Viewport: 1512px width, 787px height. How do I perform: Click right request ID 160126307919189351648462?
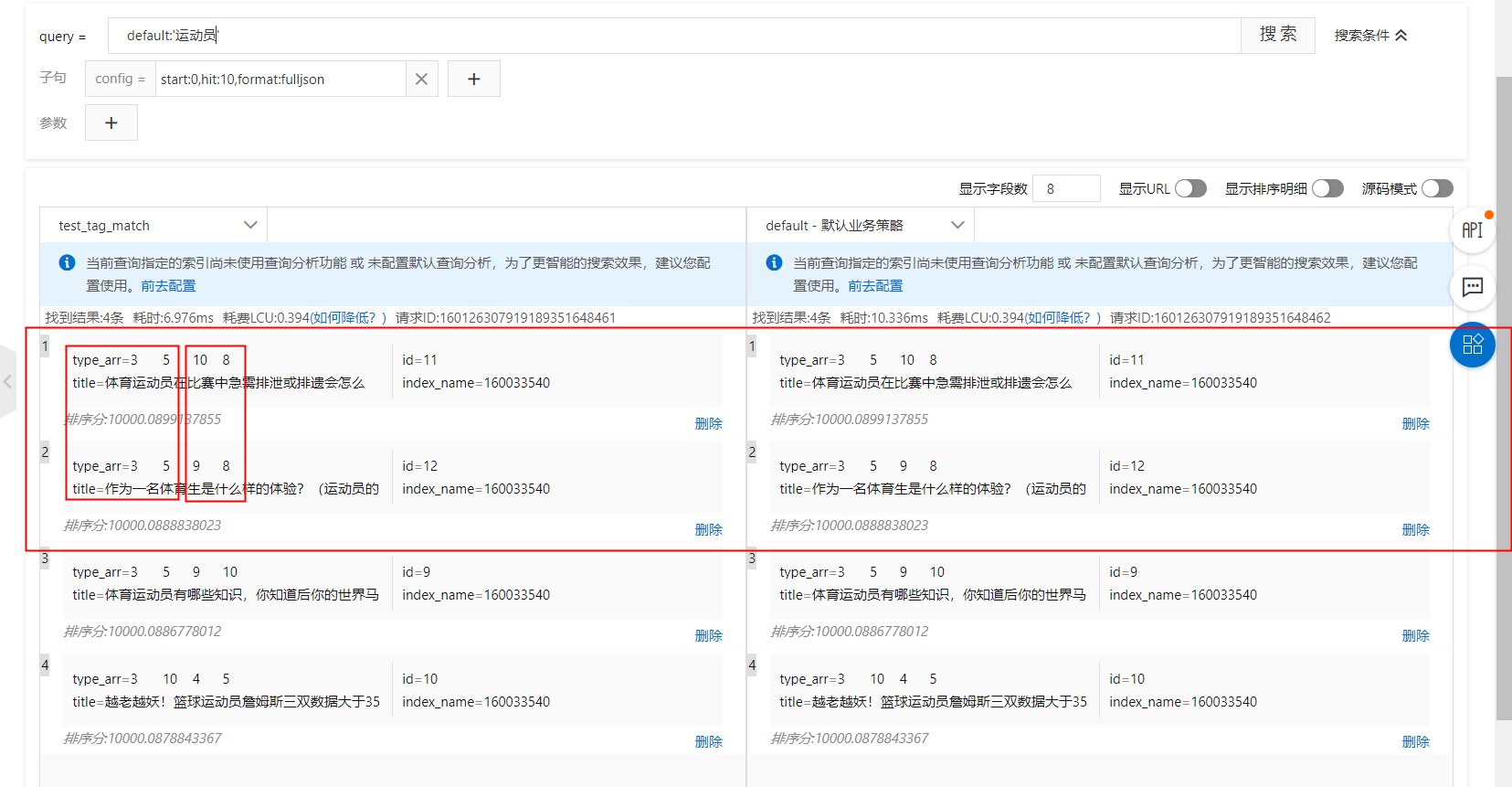pyautogui.click(x=1242, y=318)
